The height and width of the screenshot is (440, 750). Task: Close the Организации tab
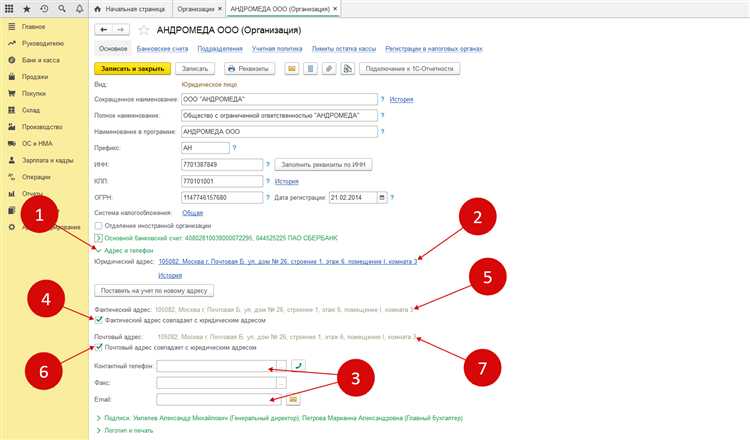220,9
